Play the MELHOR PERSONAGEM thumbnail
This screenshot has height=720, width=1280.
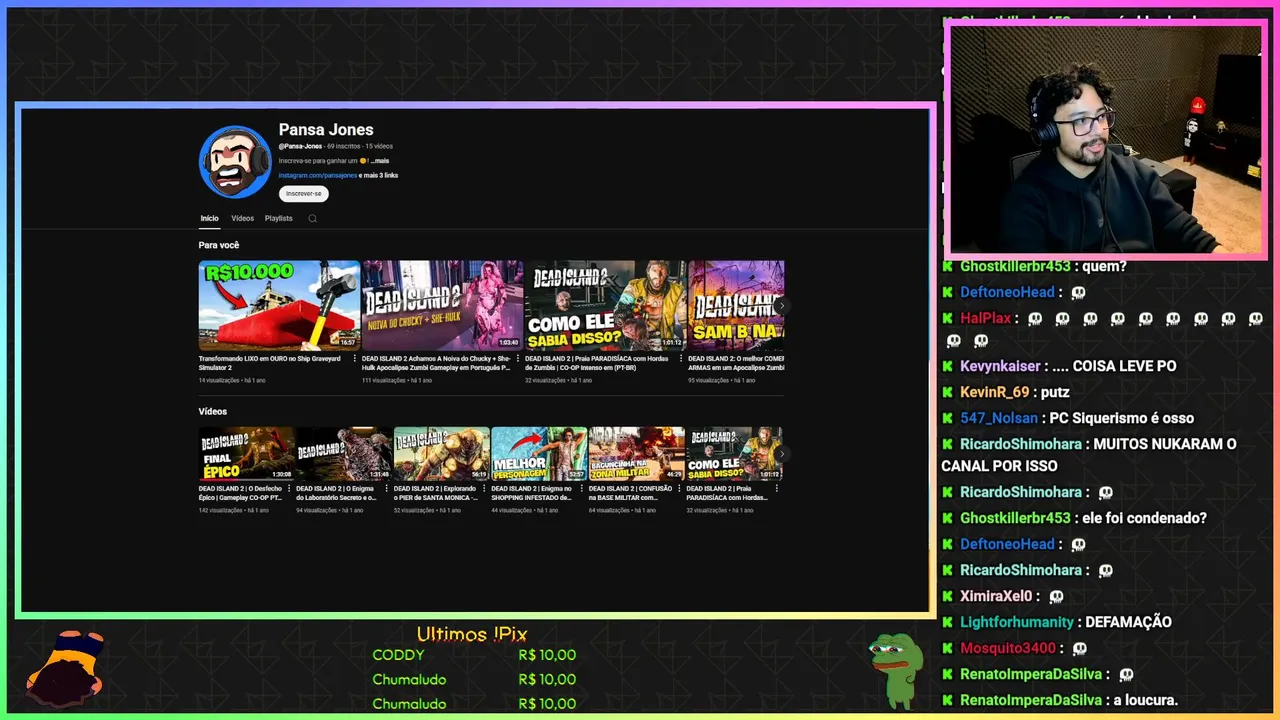[539, 454]
